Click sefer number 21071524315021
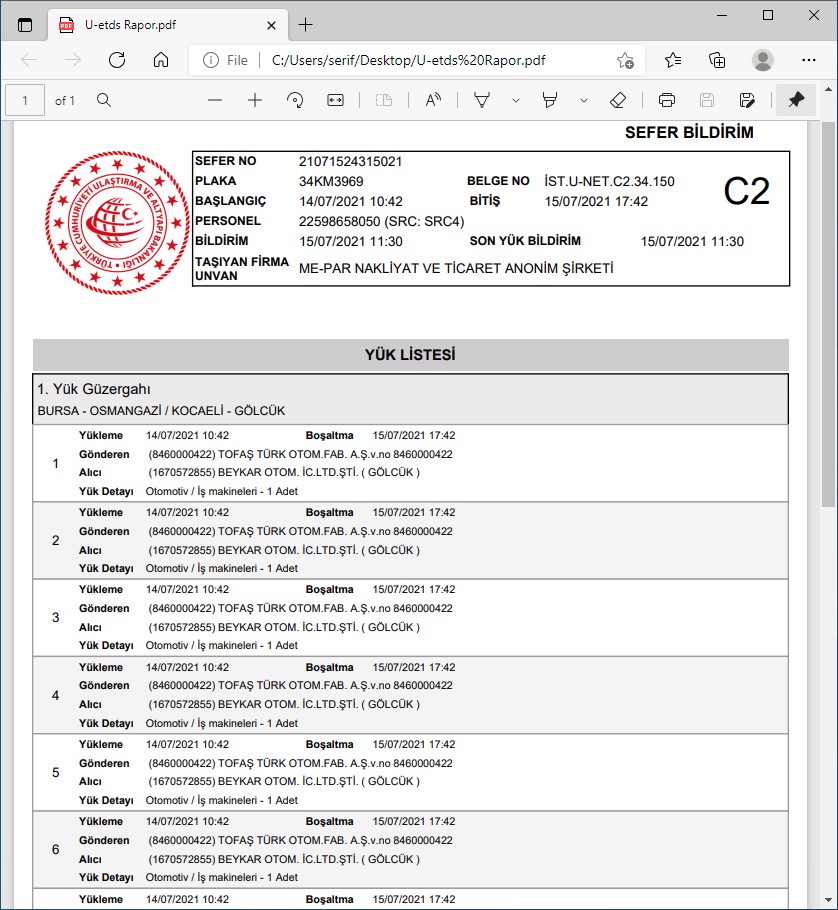This screenshot has width=838, height=910. pos(351,161)
